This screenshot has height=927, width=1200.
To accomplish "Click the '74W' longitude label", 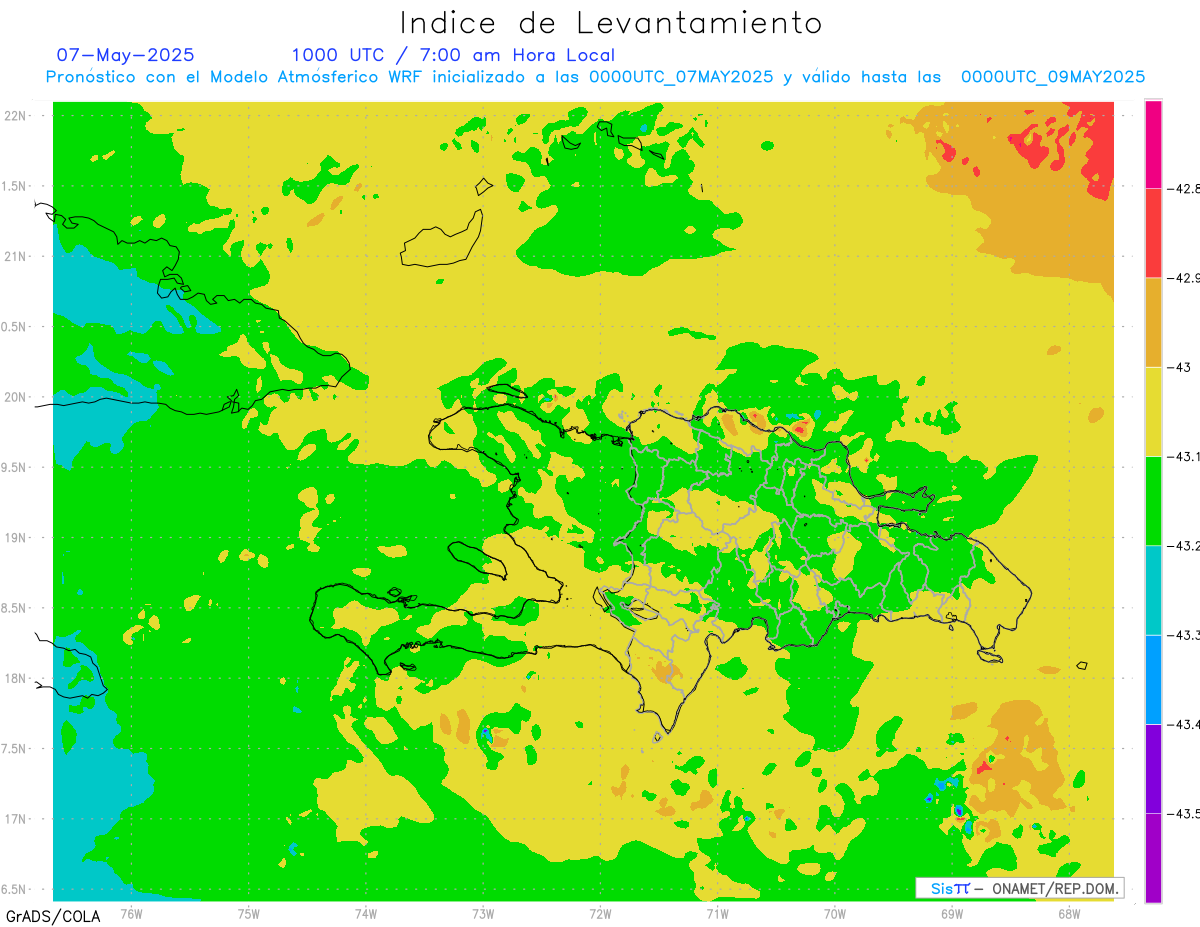I will coord(366,913).
